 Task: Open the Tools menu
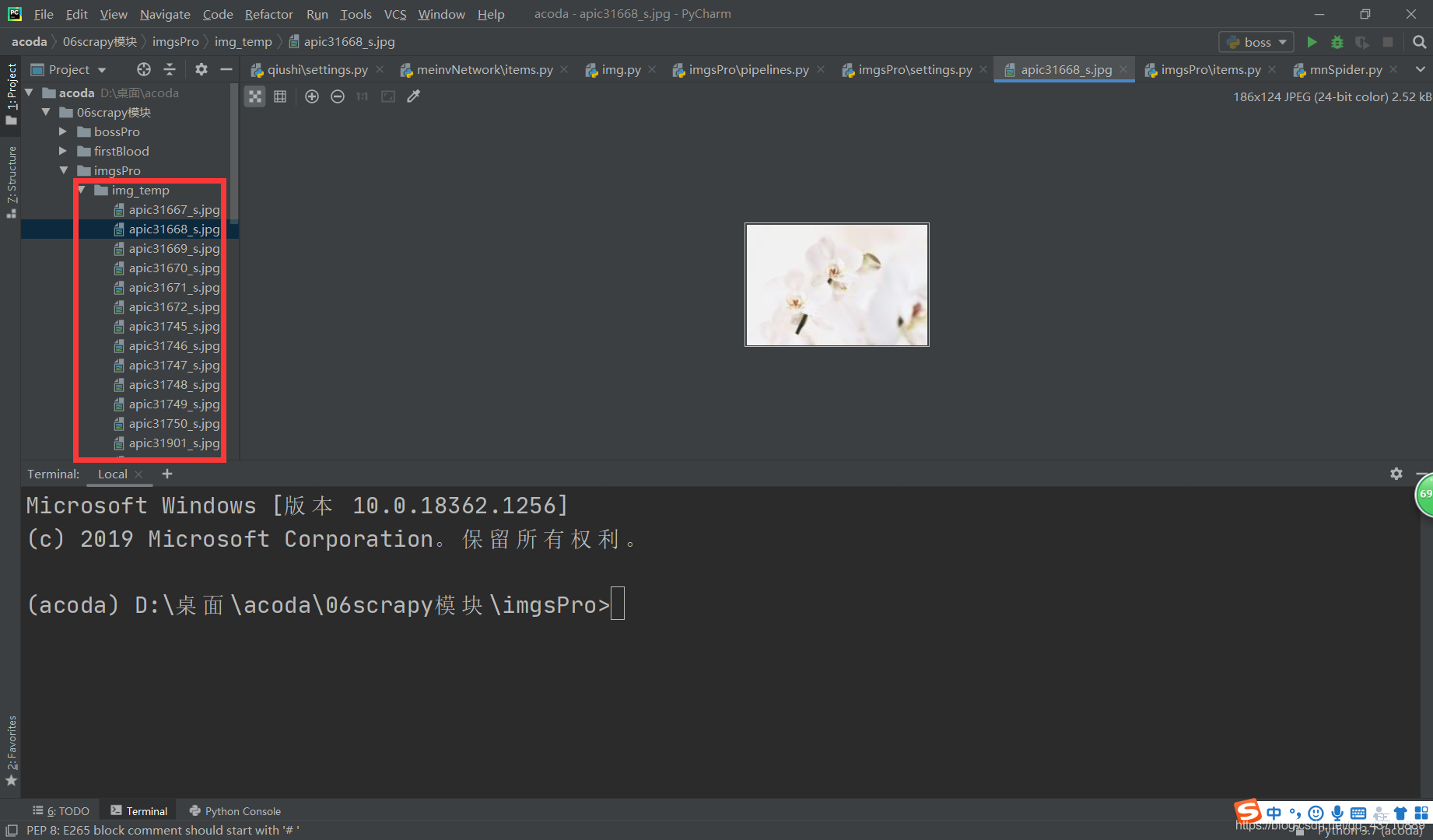tap(356, 14)
